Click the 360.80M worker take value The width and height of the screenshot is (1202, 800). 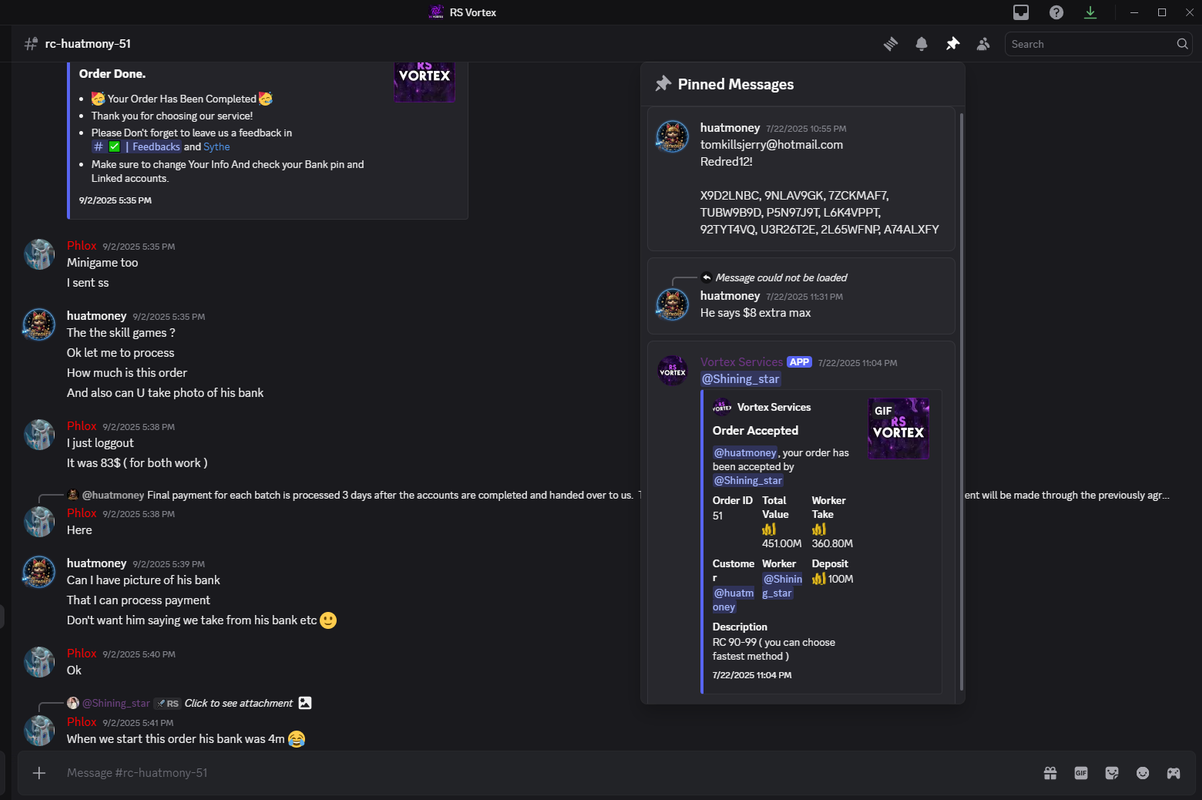(x=832, y=543)
